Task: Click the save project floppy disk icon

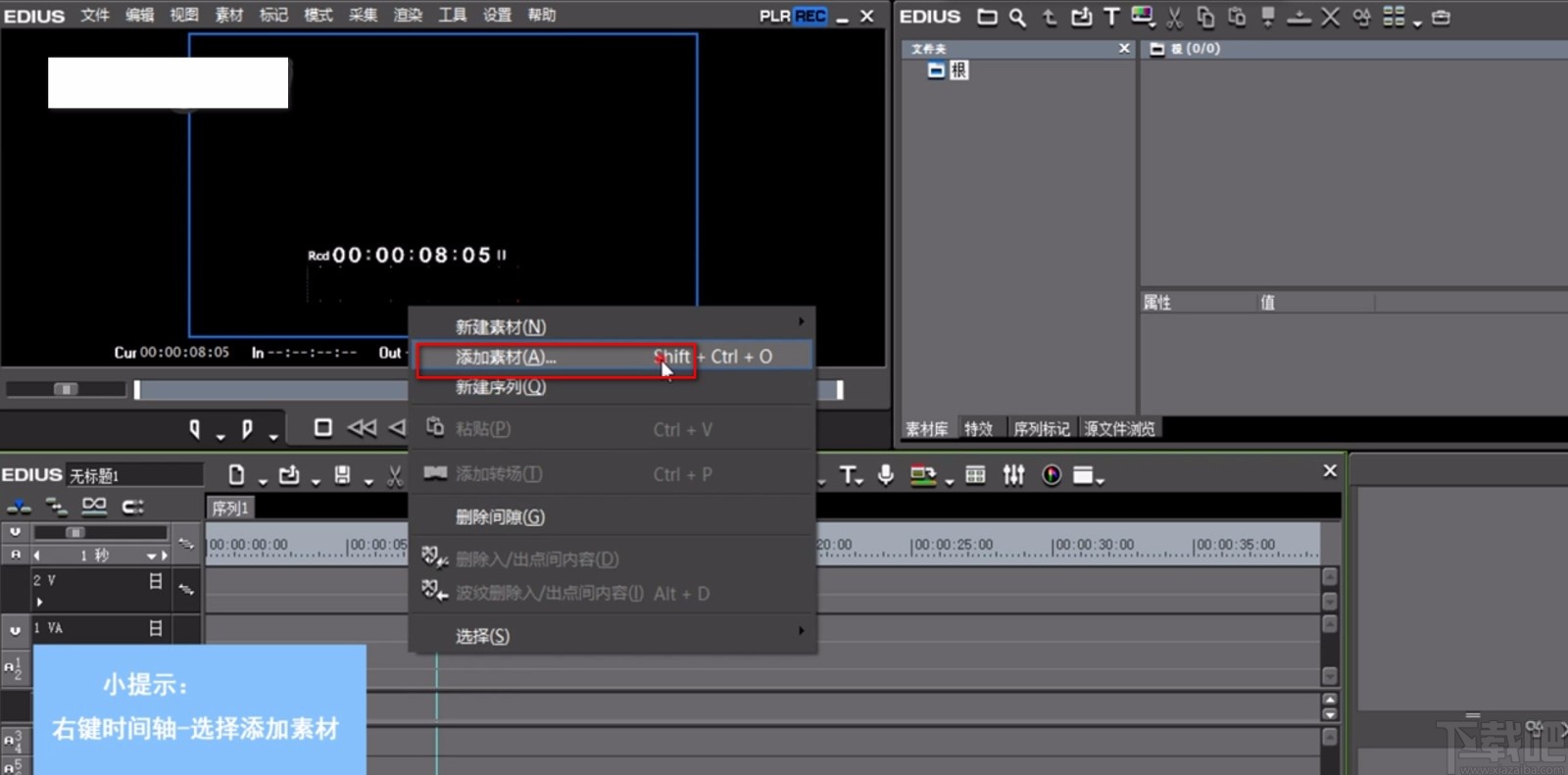Action: pos(342,475)
